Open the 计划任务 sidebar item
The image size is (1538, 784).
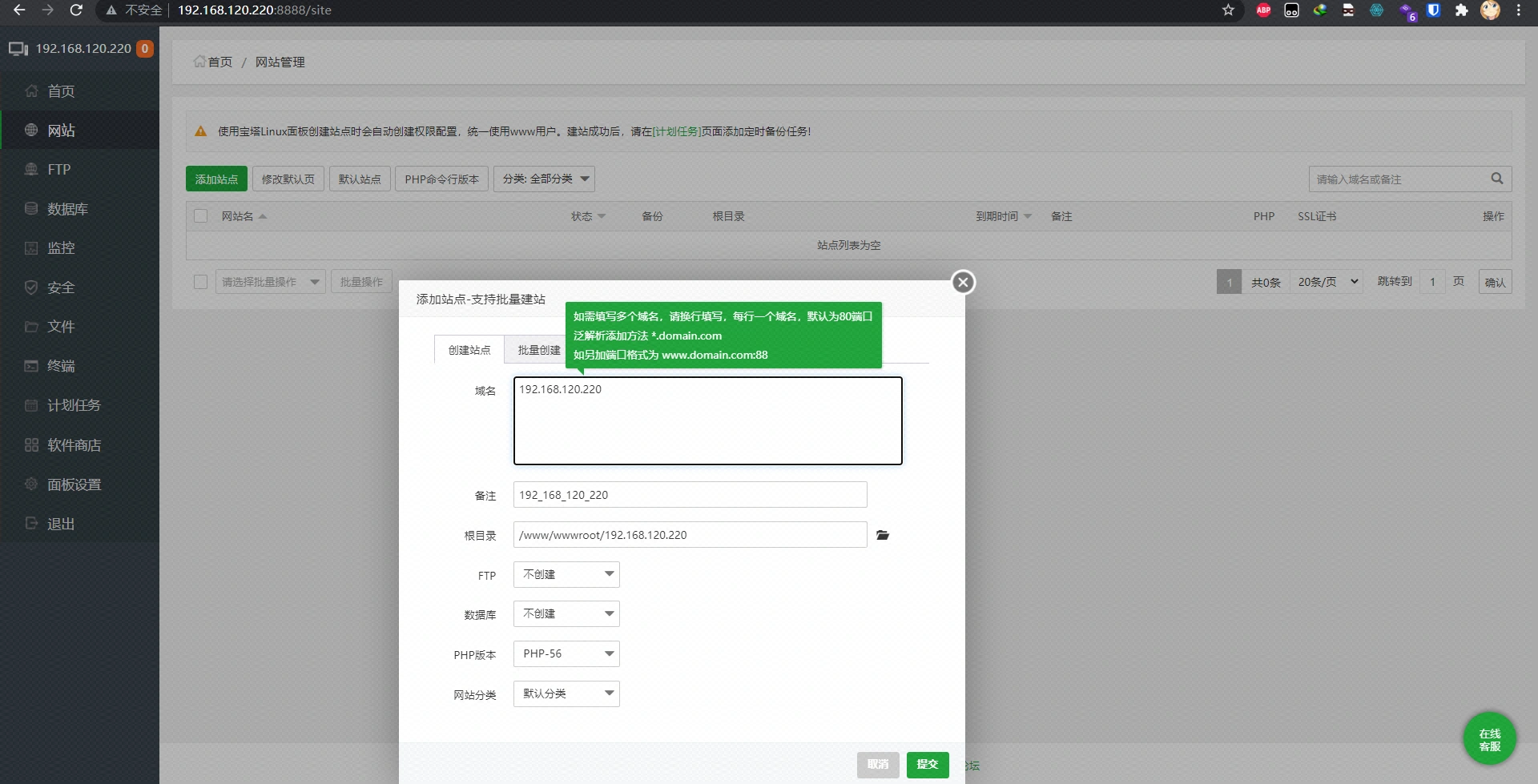pos(80,404)
